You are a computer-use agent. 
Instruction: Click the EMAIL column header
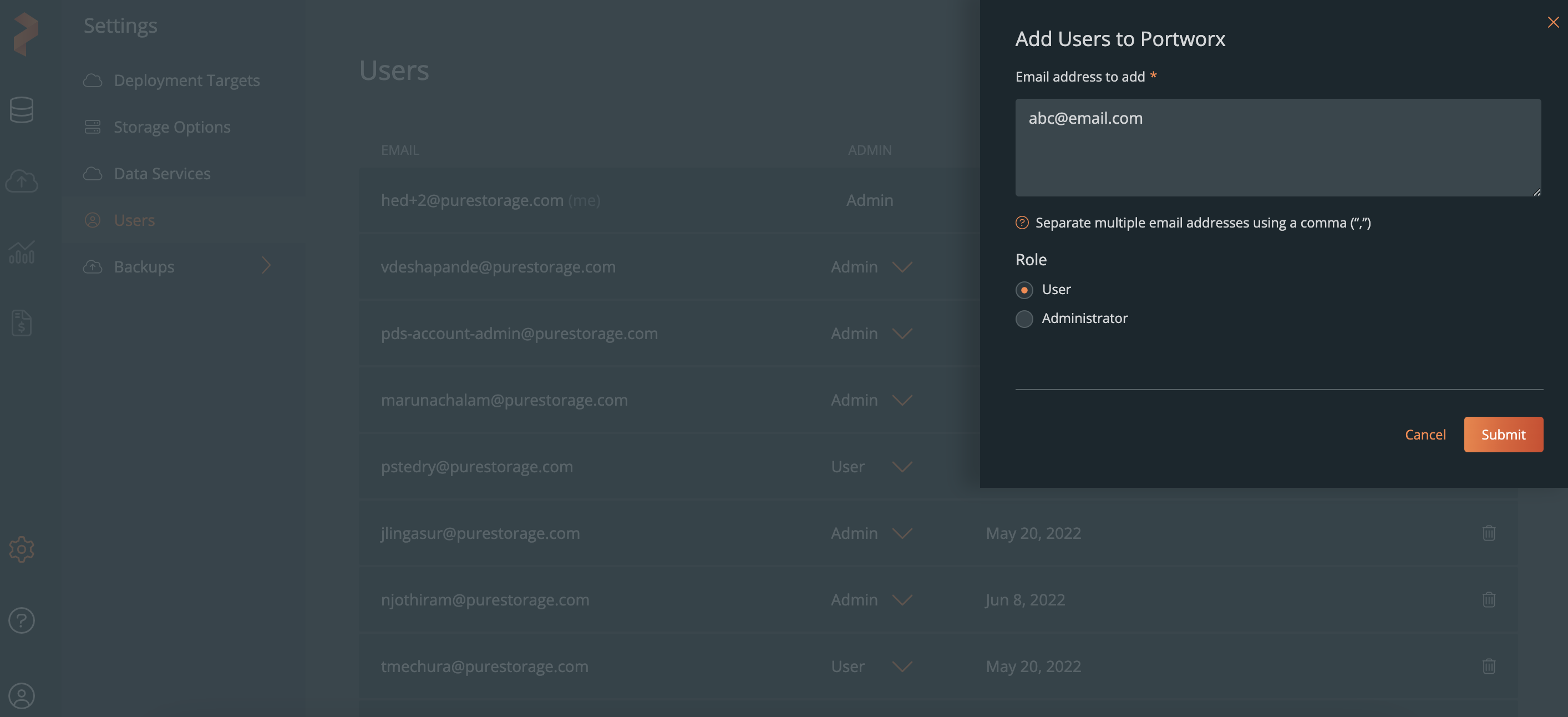(400, 150)
